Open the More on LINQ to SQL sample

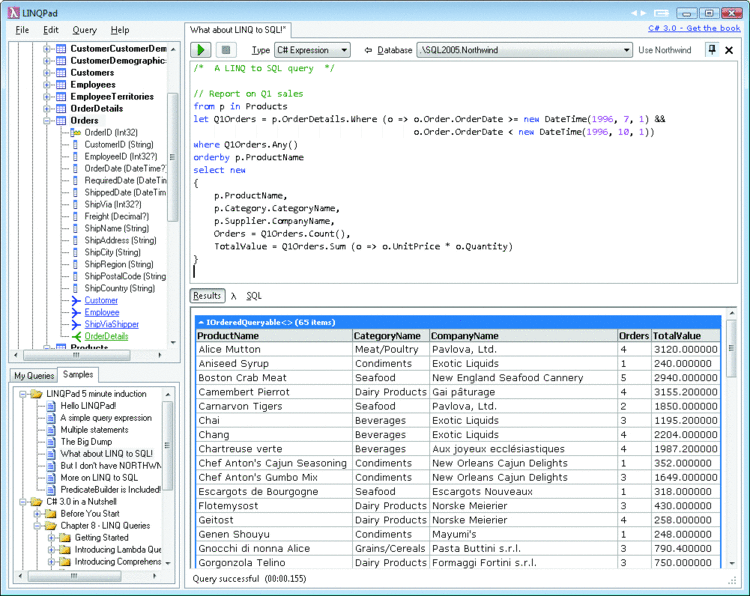coord(99,478)
